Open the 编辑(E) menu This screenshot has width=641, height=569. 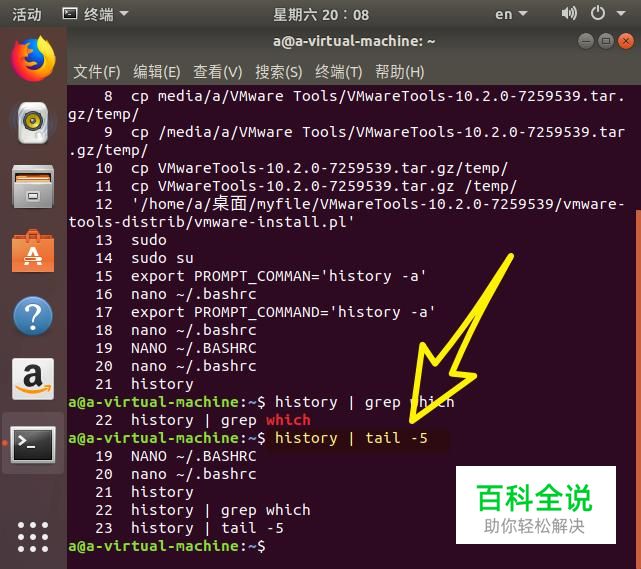tap(157, 72)
